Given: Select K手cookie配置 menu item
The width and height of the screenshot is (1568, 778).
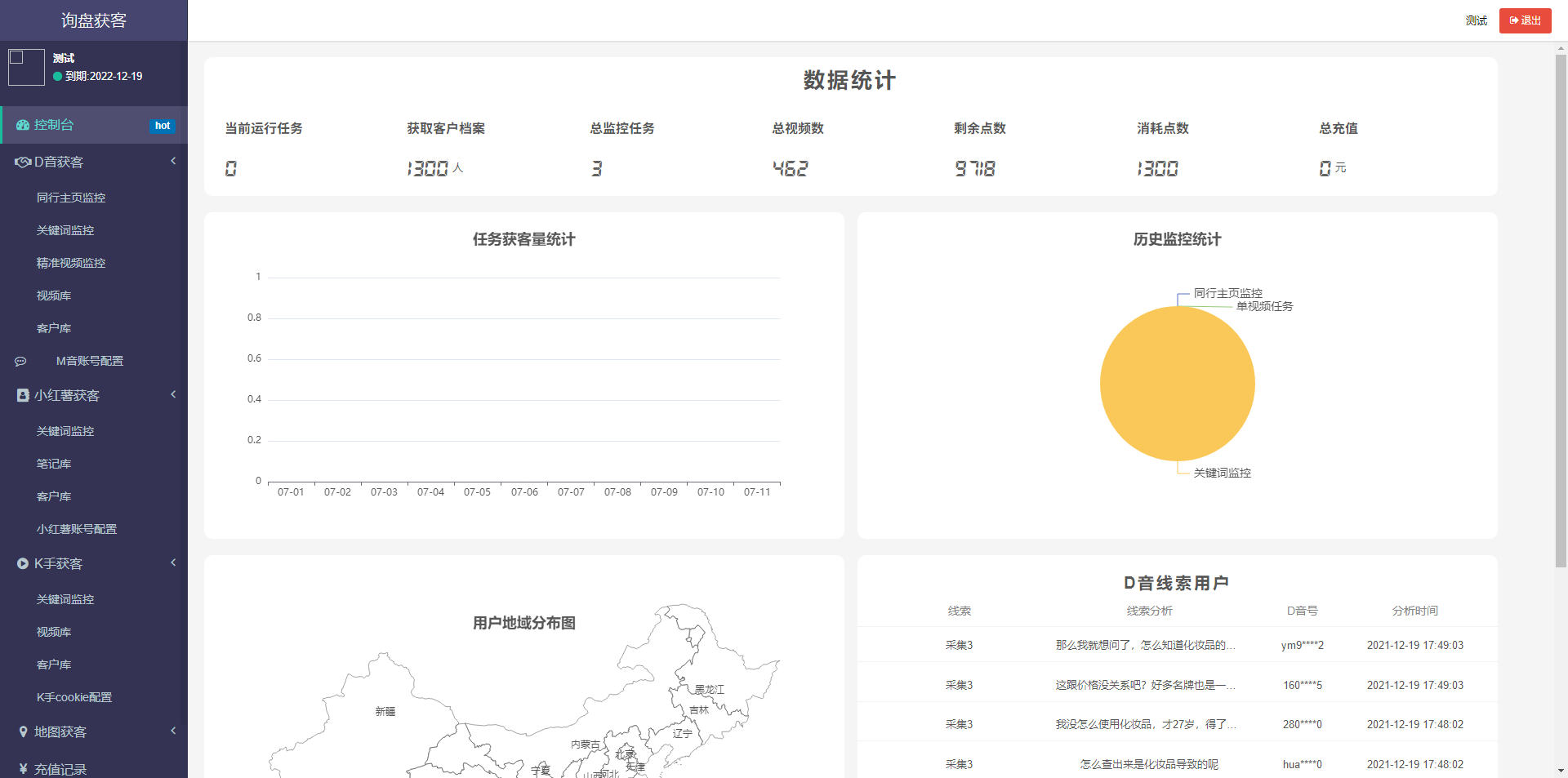Looking at the screenshot, I should coord(74,697).
